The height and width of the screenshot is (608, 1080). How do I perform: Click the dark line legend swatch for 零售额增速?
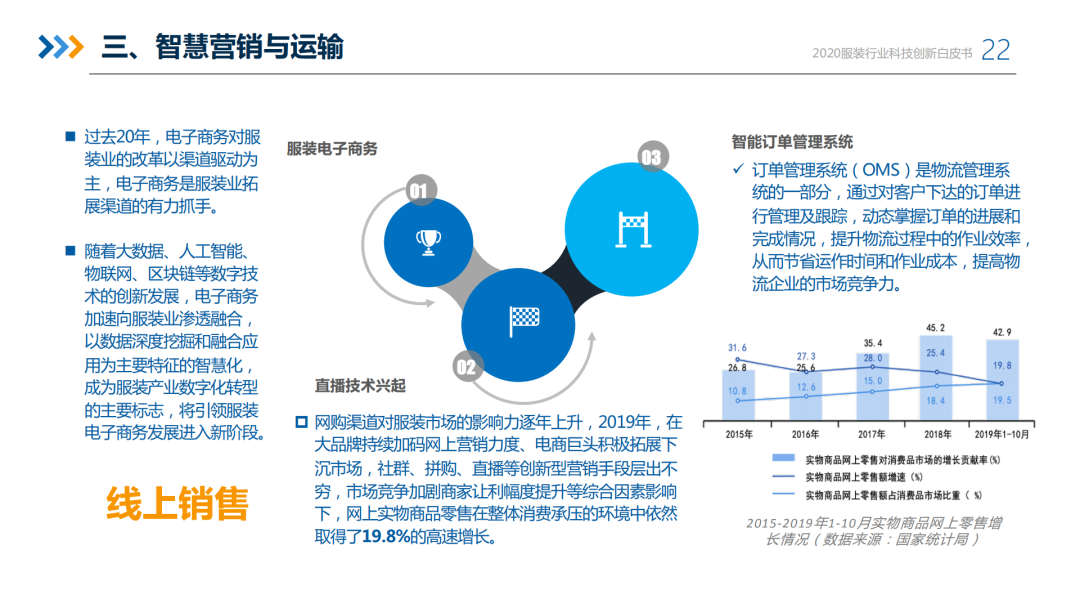tap(784, 476)
